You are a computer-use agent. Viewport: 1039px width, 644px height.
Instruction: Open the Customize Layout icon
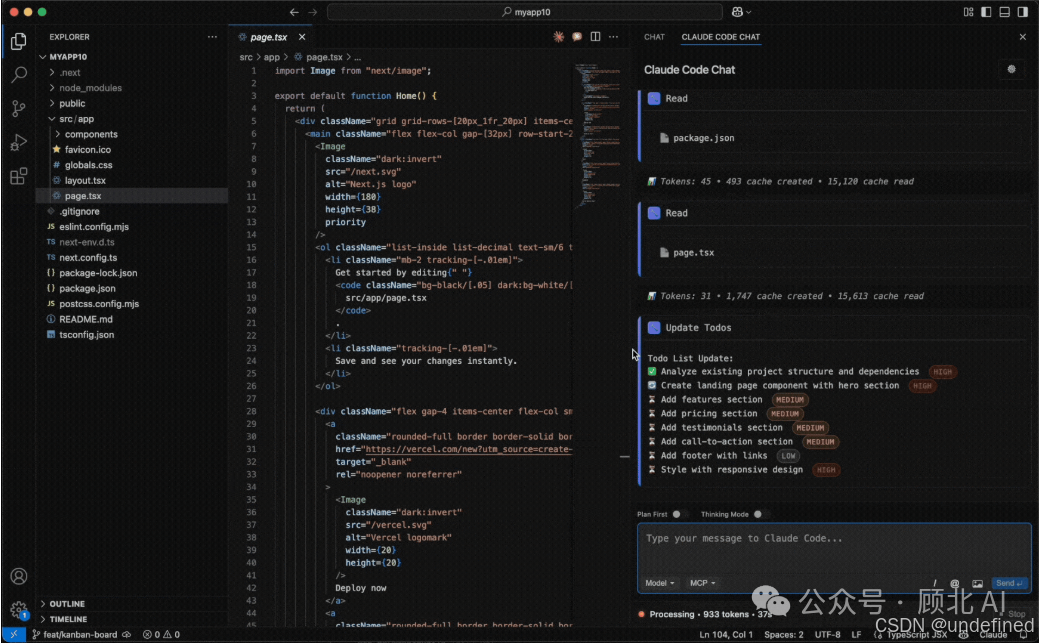(x=968, y=12)
